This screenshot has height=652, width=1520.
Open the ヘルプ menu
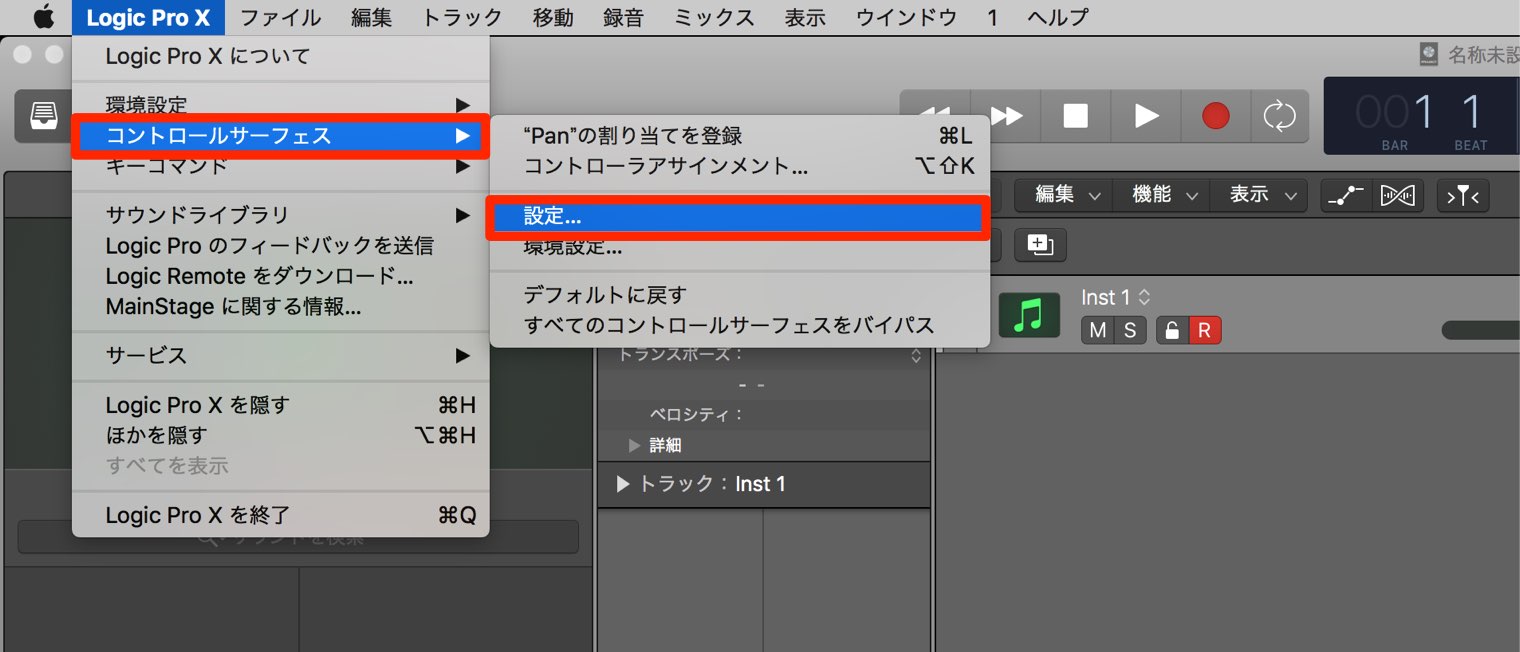[1057, 17]
